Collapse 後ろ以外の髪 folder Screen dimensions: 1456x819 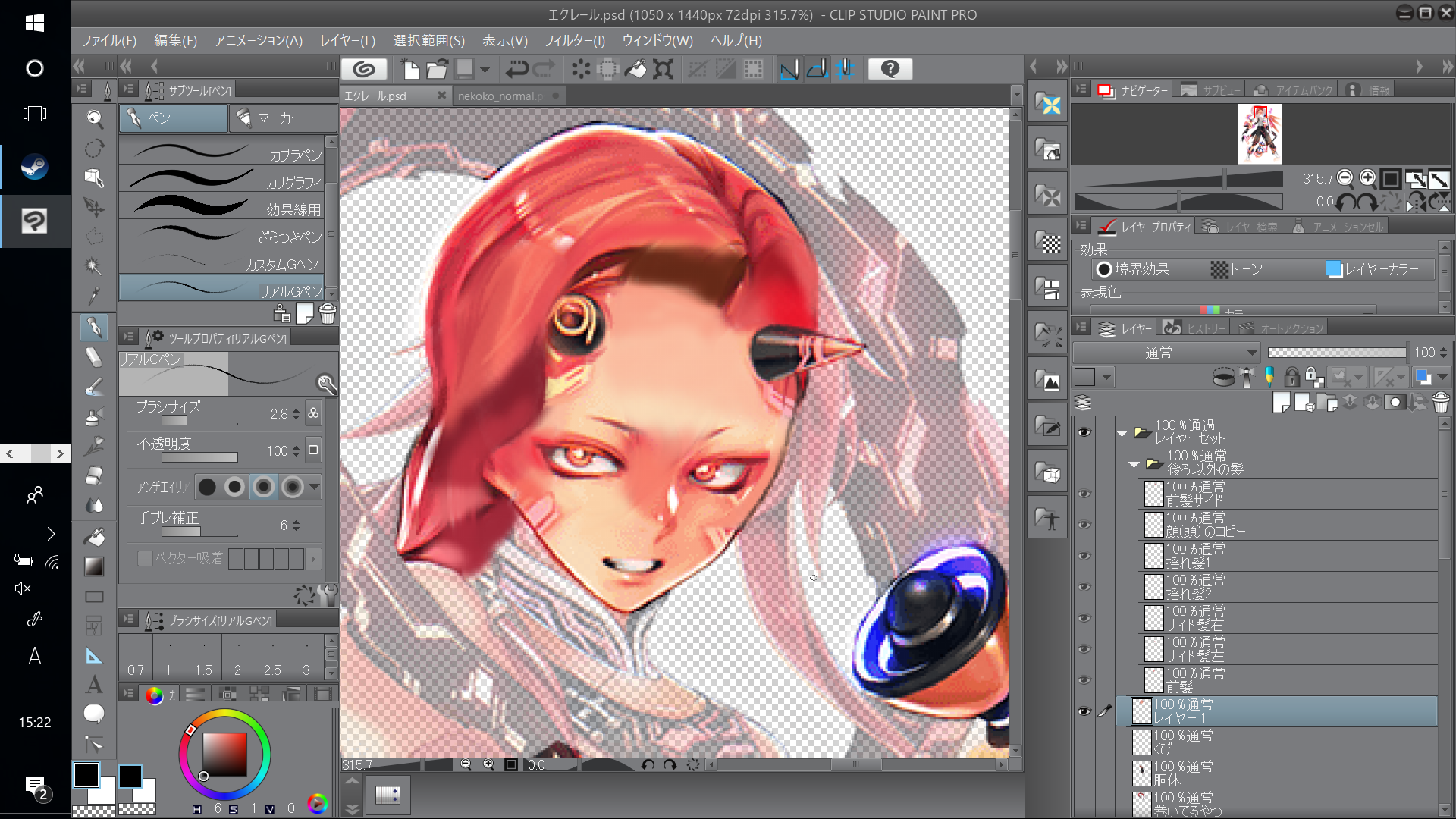1134,464
